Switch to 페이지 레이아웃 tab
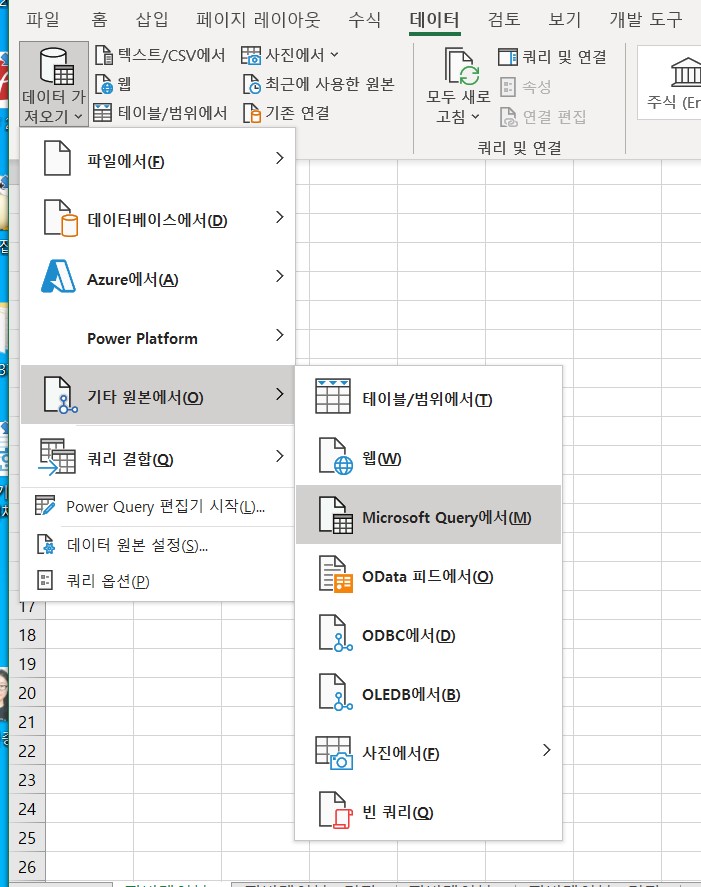The height and width of the screenshot is (887, 701). 258,20
